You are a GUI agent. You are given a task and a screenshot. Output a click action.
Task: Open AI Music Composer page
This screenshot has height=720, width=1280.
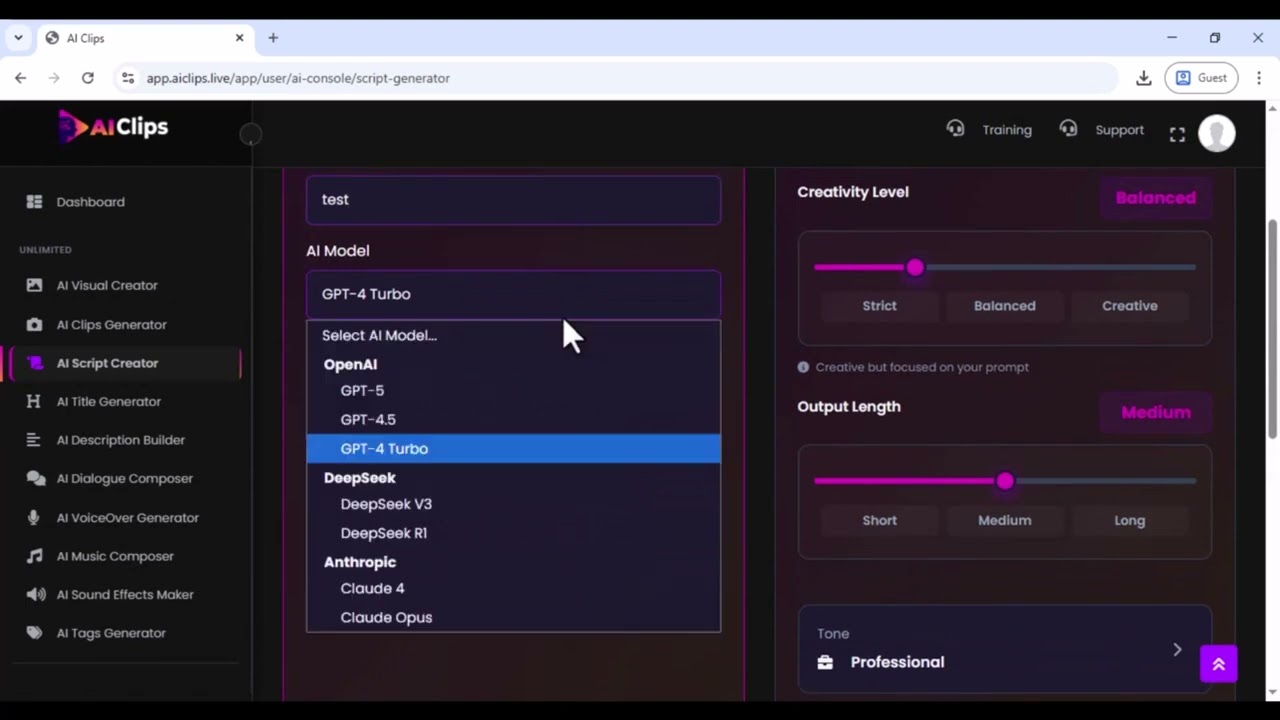click(x=115, y=556)
